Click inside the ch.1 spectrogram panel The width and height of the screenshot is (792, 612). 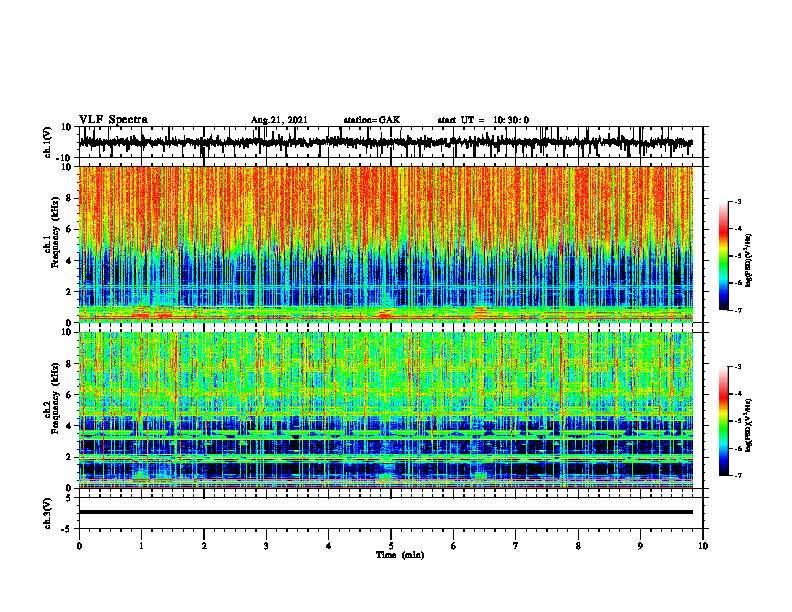386,244
